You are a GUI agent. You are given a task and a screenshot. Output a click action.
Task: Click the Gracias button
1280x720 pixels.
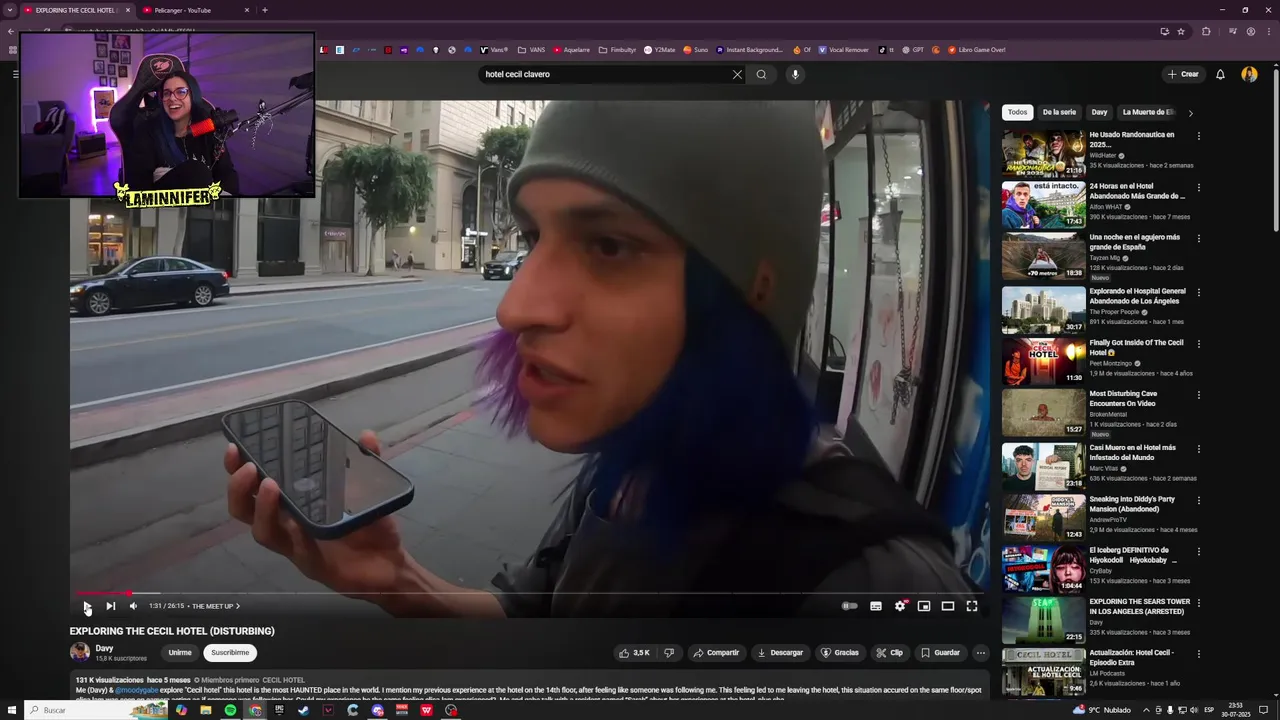click(x=840, y=653)
